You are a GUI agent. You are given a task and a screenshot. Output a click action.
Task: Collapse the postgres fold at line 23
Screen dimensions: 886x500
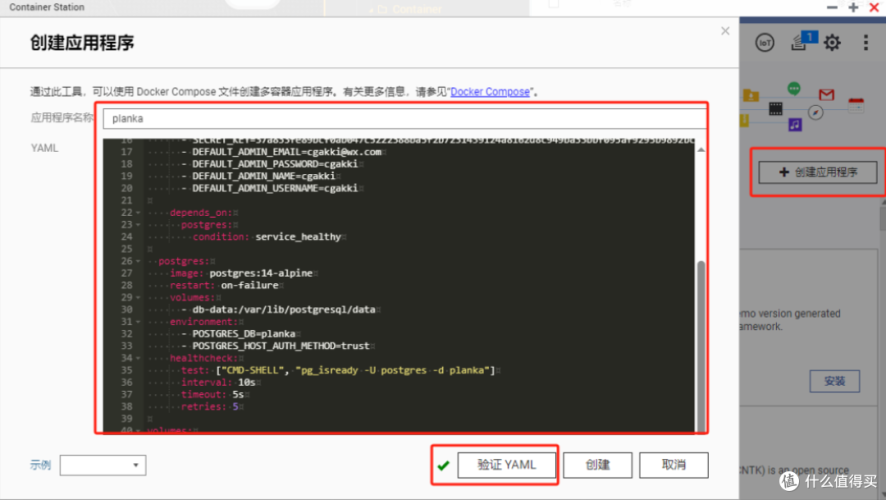[x=138, y=225]
